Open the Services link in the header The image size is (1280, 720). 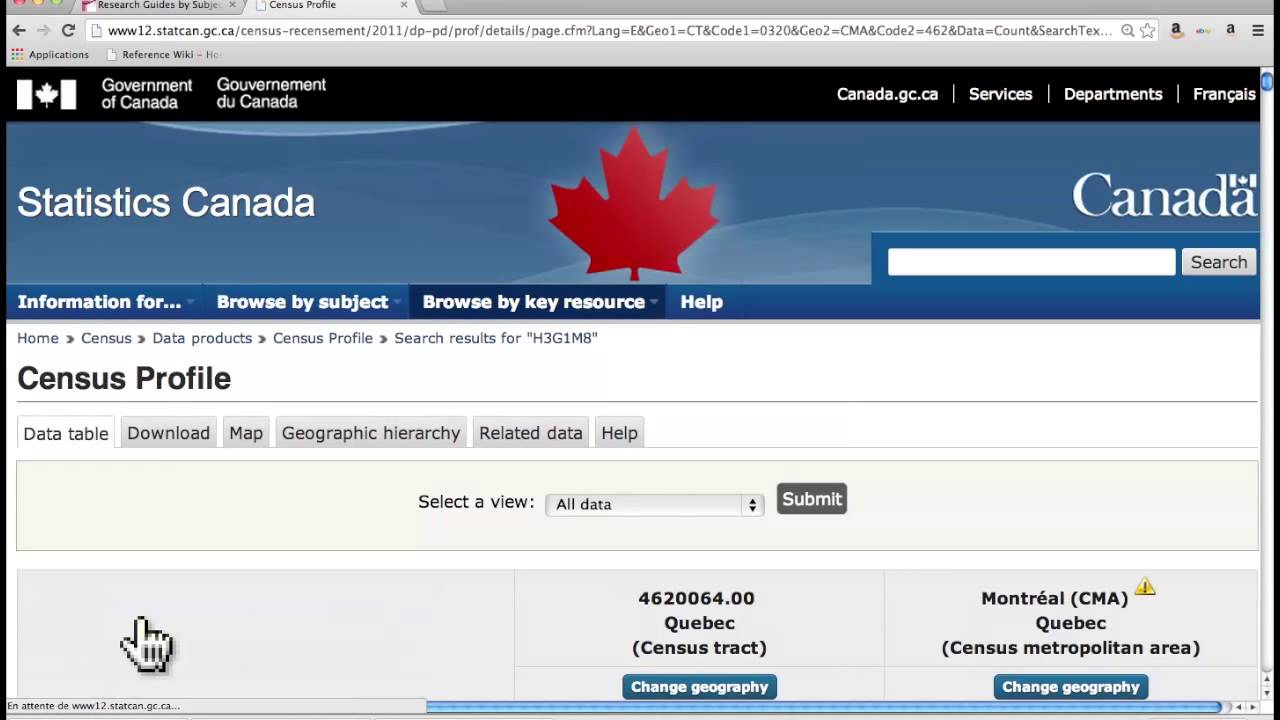coord(1000,94)
